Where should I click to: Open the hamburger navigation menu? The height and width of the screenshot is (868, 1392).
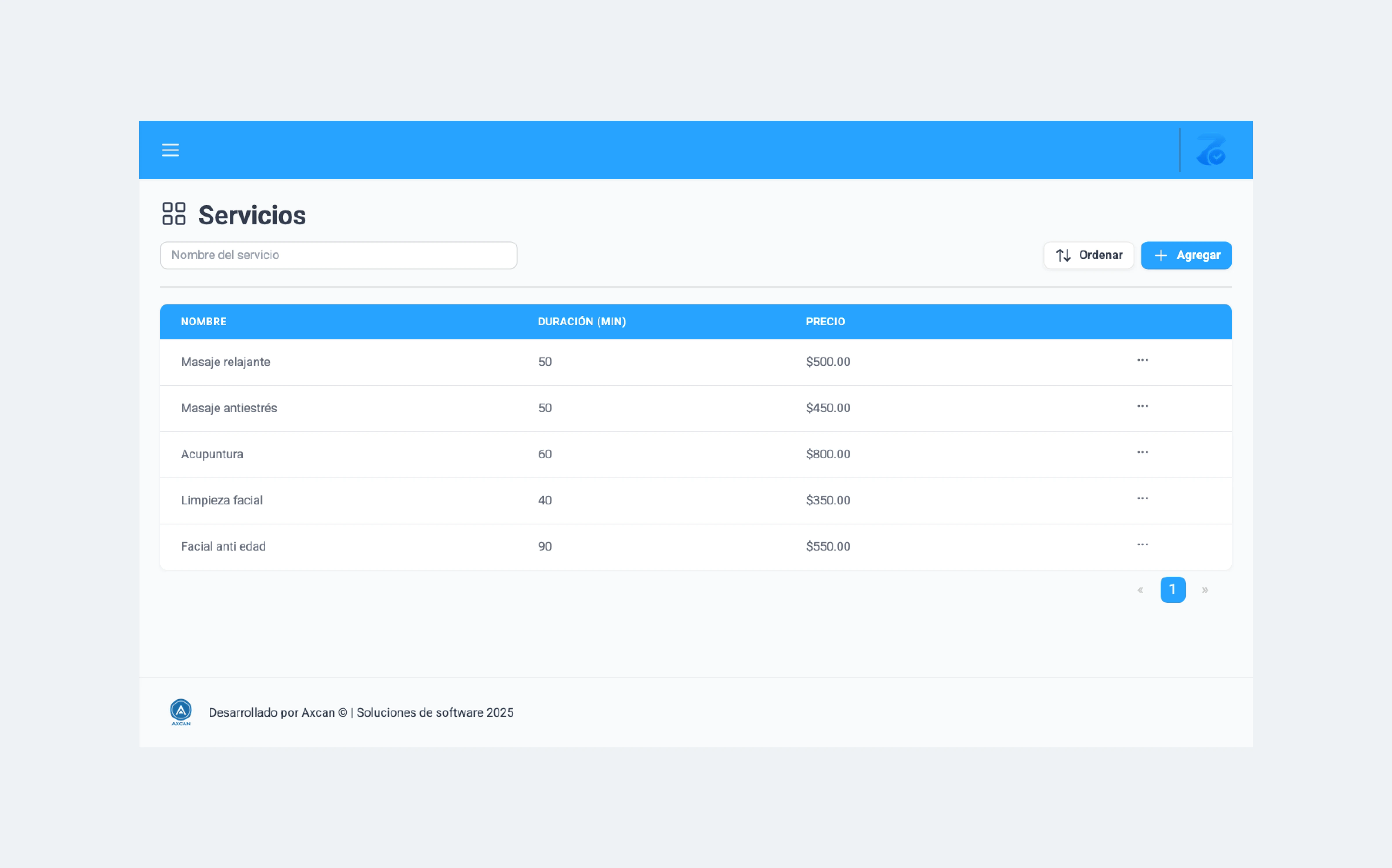pyautogui.click(x=170, y=150)
